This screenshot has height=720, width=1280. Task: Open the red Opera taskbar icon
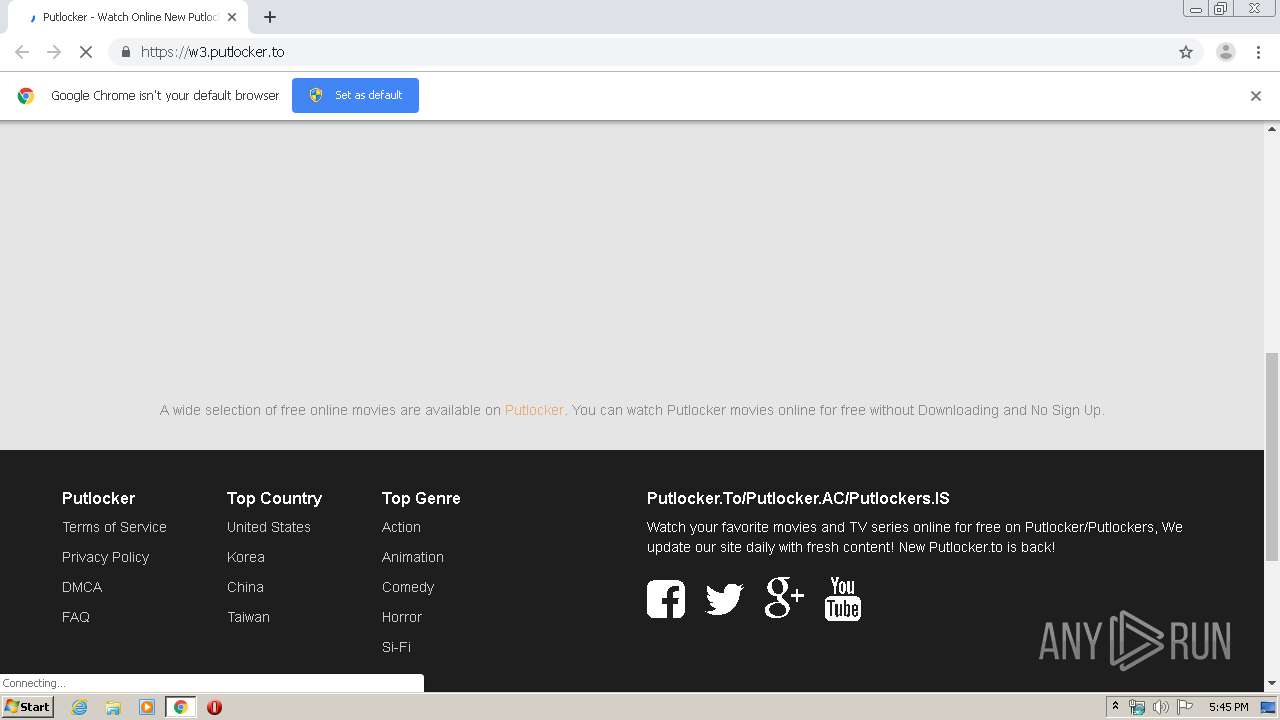coord(214,707)
